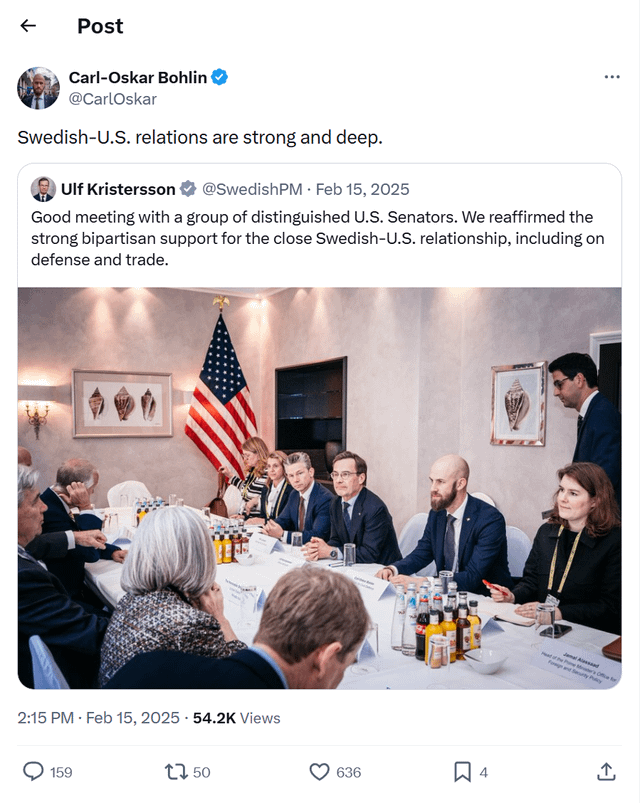640x803 pixels.
Task: Click Carl-Oskar Bohlin's profile avatar
Action: (38, 88)
